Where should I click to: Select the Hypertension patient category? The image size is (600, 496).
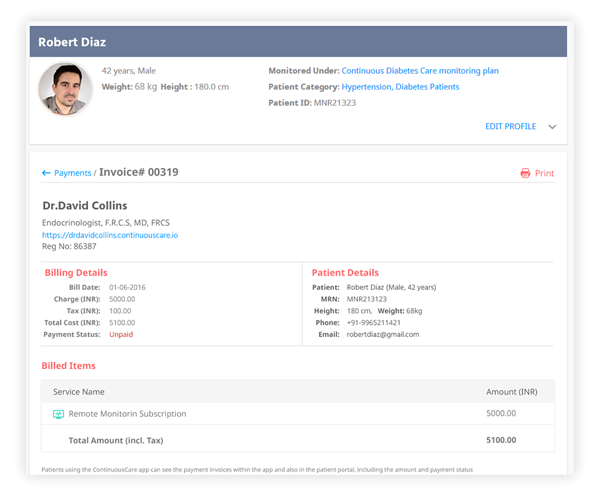pyautogui.click(x=366, y=87)
